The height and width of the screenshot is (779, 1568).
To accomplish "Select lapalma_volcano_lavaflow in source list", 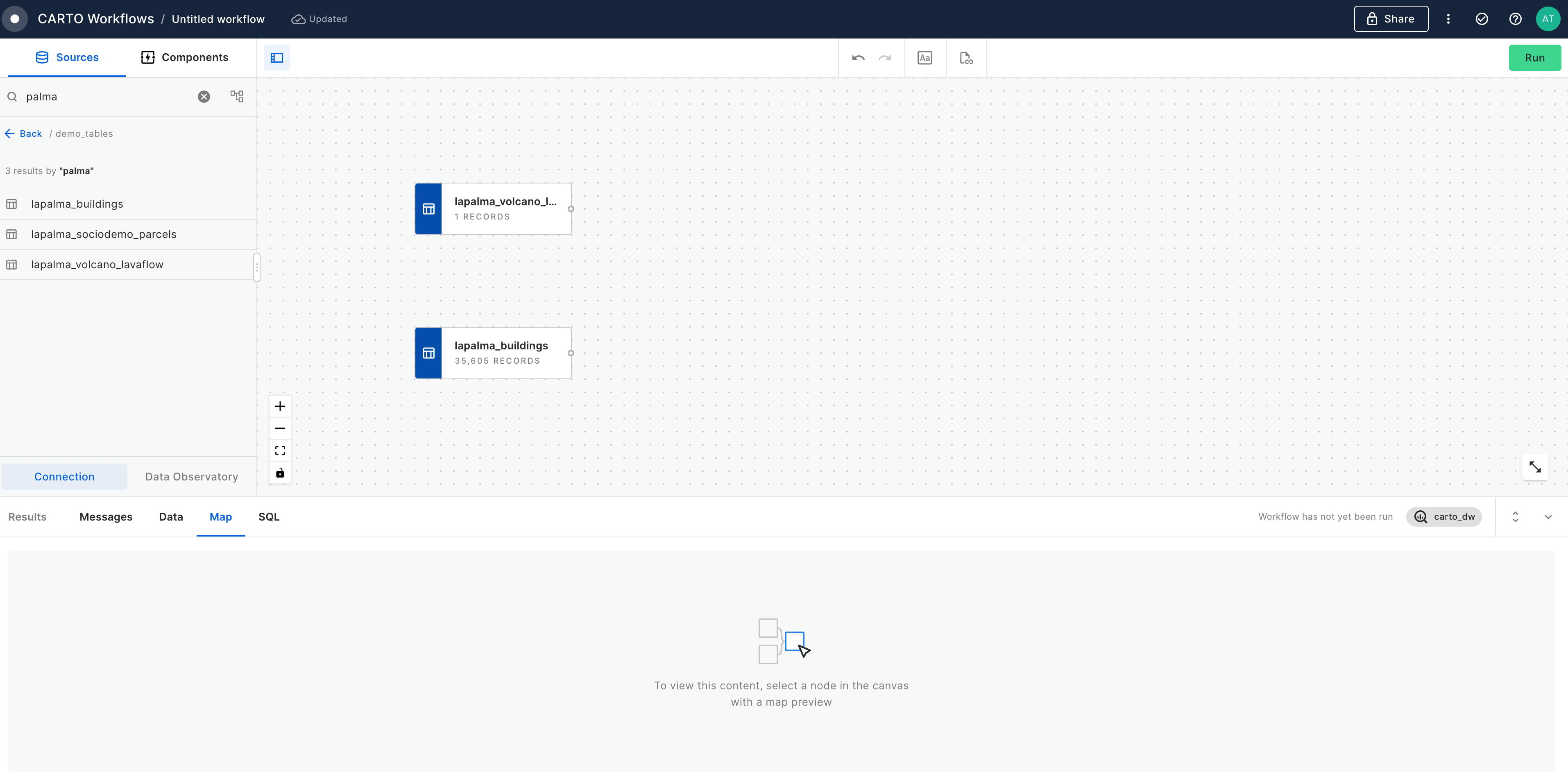I will [129, 265].
